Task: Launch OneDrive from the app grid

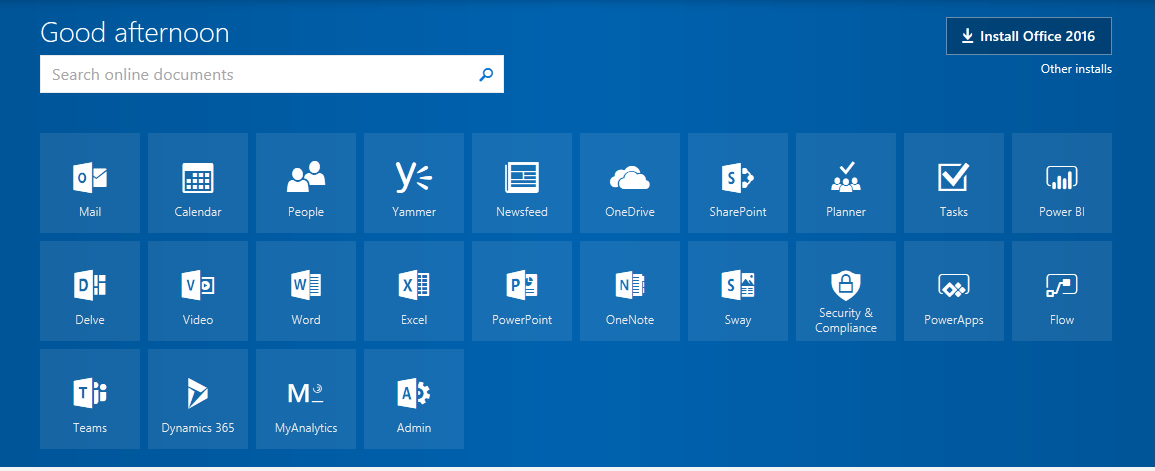Action: coord(630,183)
